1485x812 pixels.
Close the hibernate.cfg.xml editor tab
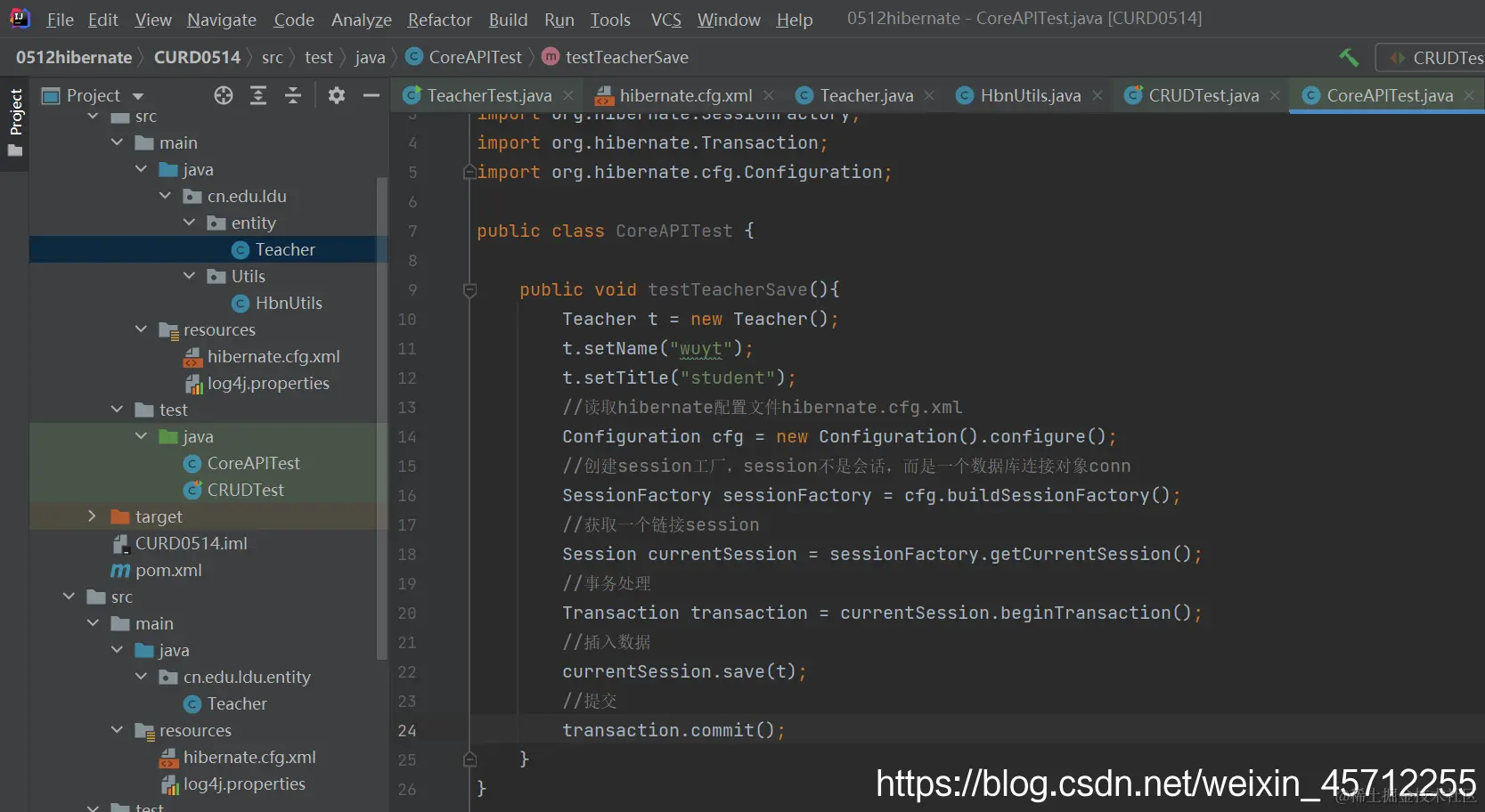(x=769, y=95)
